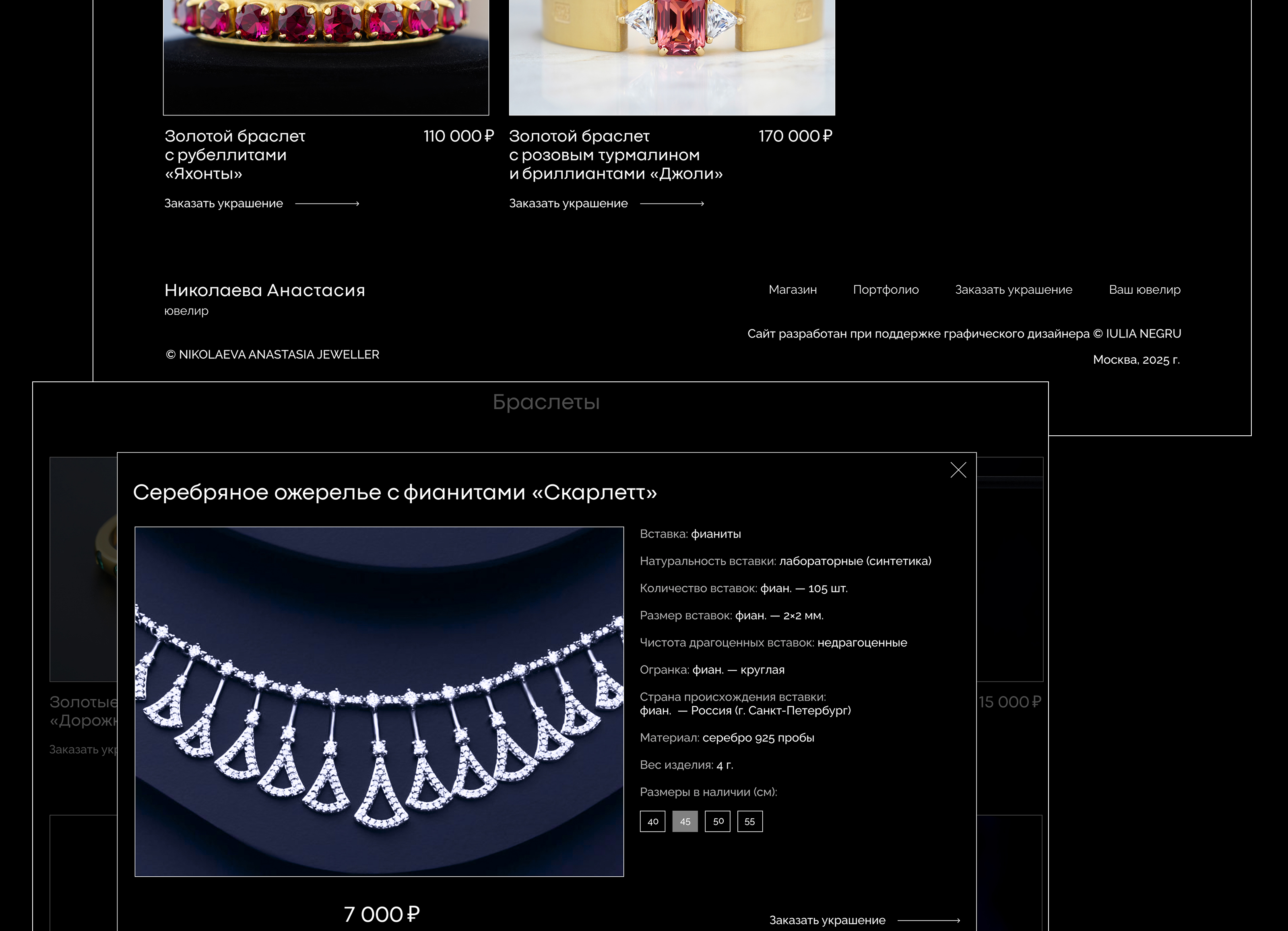This screenshot has height=931, width=1288.
Task: Go to Портфолио footer link
Action: pyautogui.click(x=885, y=290)
